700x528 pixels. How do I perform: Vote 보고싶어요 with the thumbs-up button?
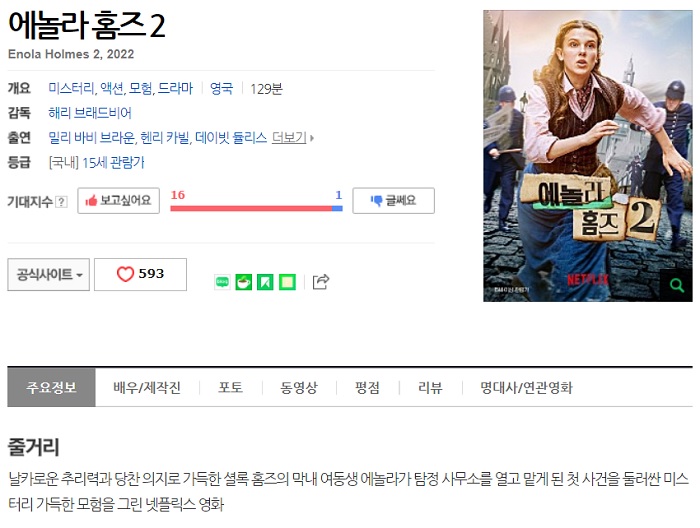coord(118,200)
